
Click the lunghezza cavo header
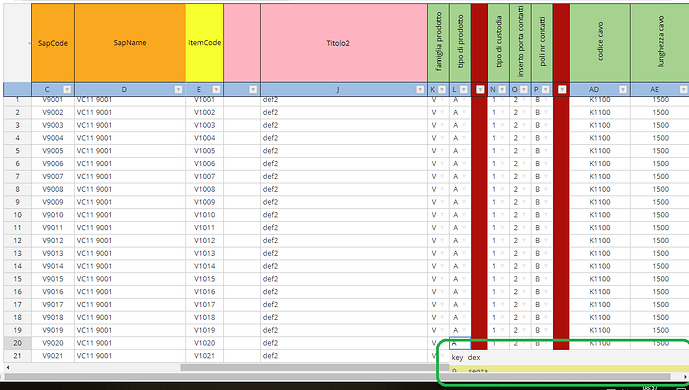[x=660, y=43]
